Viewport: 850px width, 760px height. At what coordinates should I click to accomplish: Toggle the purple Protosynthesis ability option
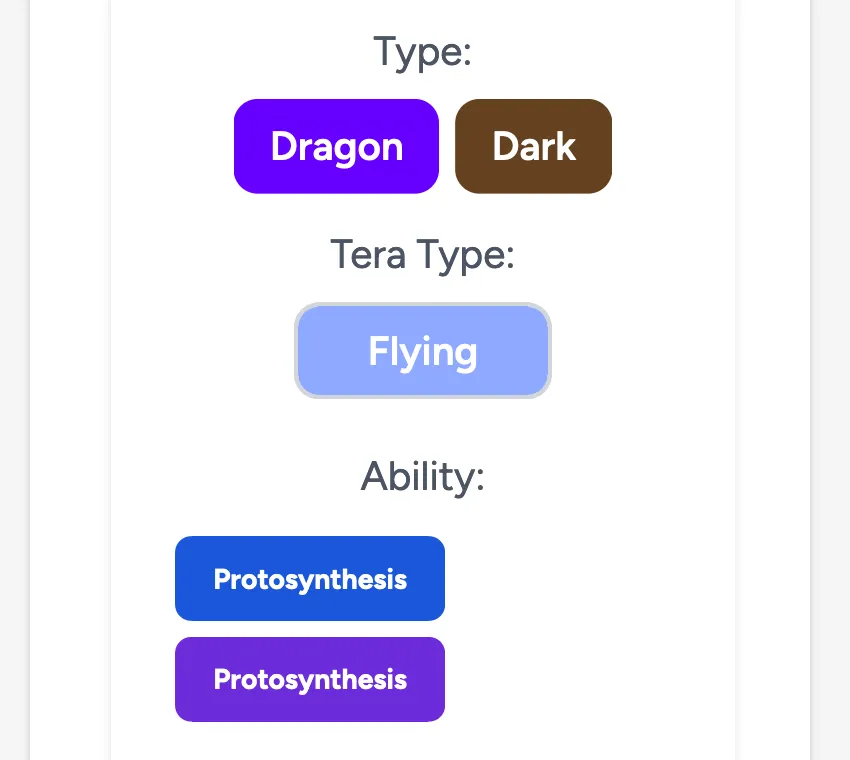[310, 679]
